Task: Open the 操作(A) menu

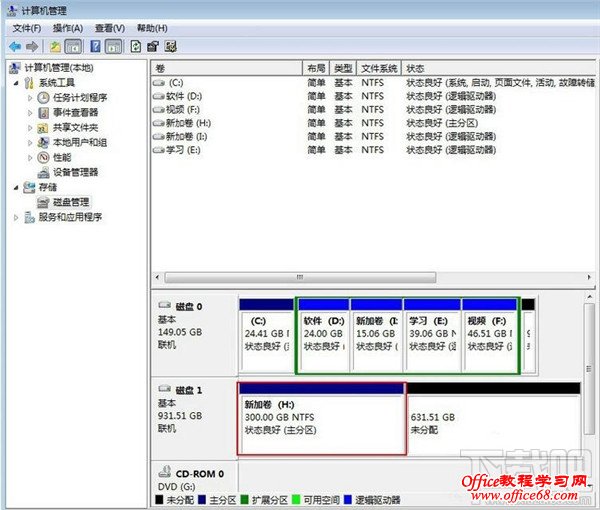Action: point(68,28)
